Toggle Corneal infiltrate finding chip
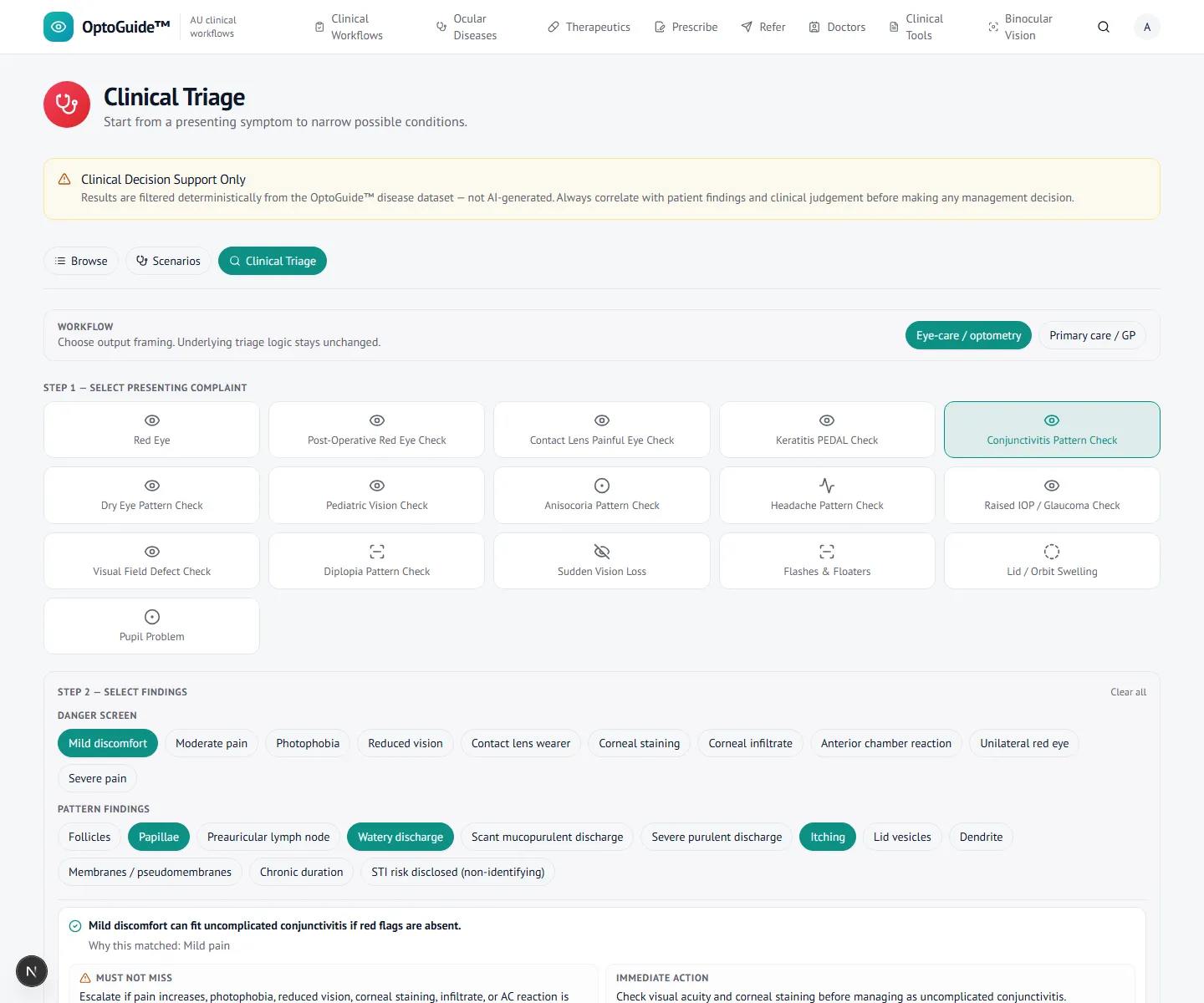 [x=750, y=743]
